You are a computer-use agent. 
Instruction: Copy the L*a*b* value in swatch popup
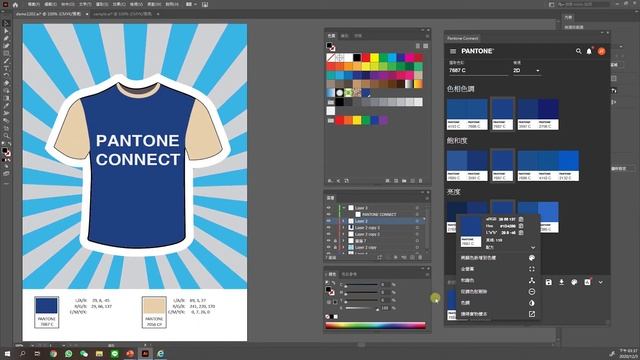(521, 233)
